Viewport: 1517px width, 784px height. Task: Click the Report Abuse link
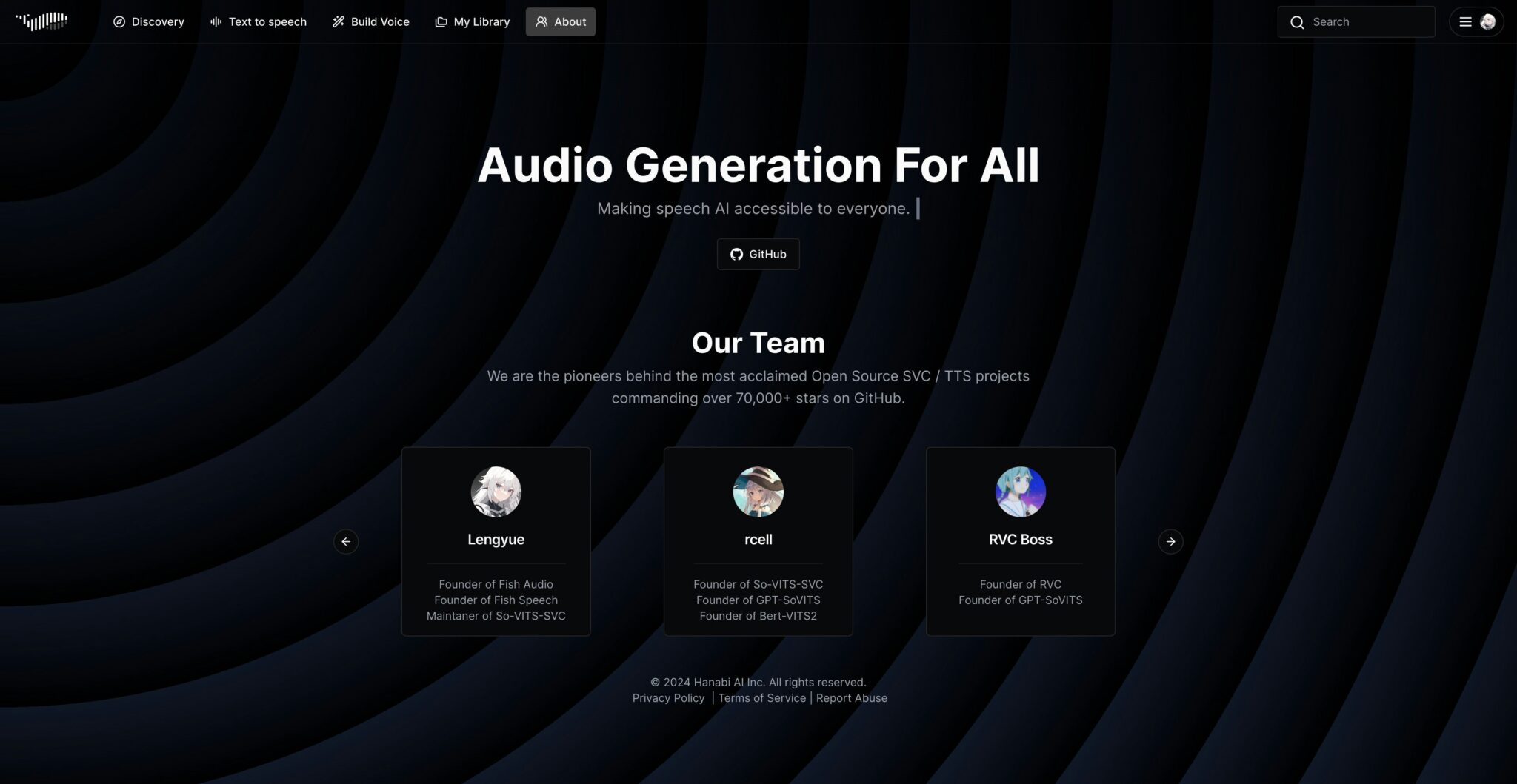pyautogui.click(x=851, y=697)
